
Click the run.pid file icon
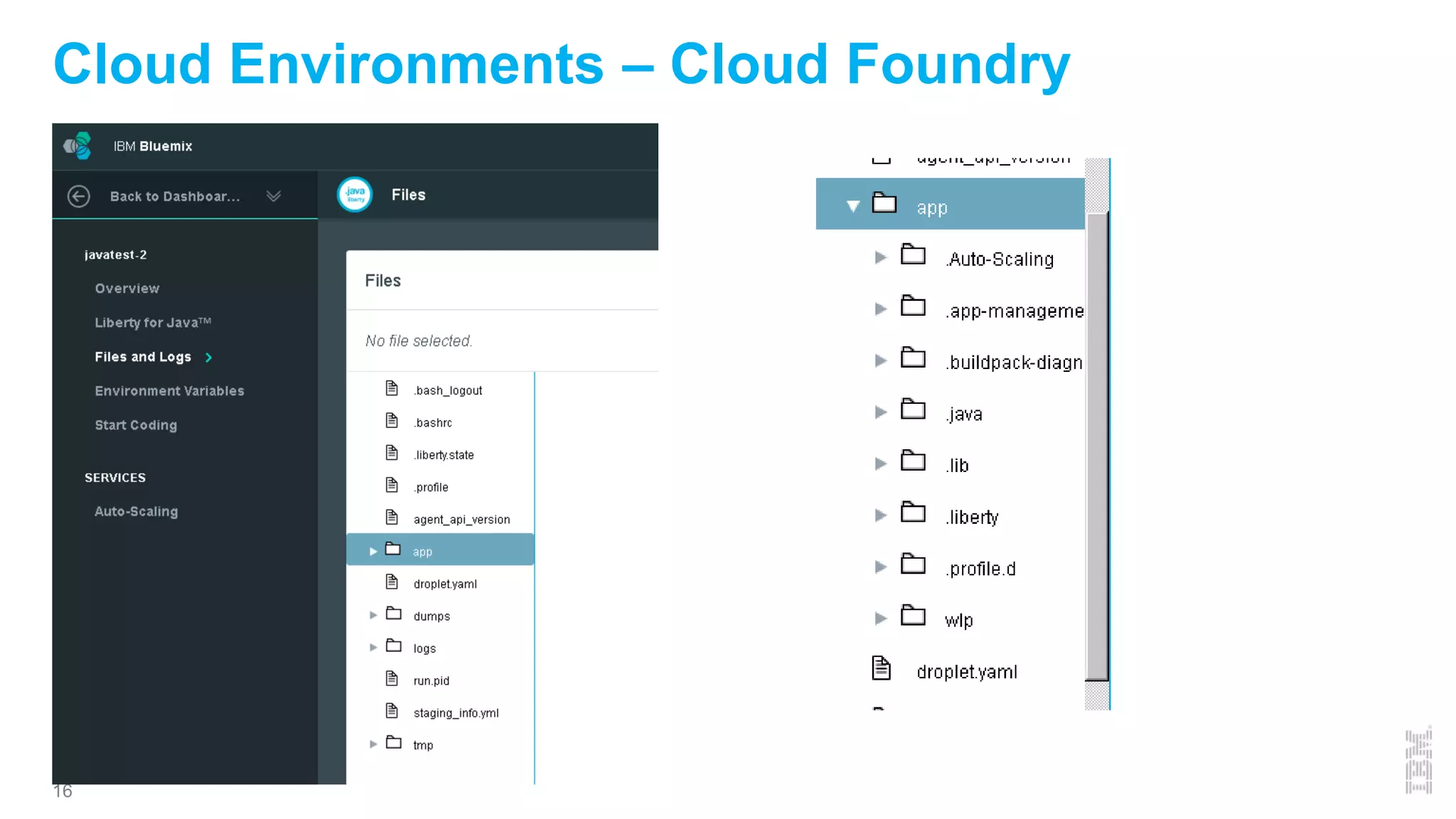[x=392, y=678]
